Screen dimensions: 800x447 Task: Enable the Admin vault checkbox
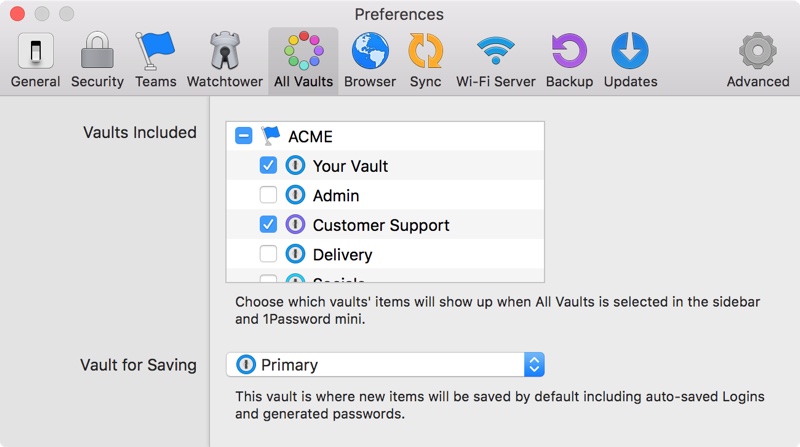coord(268,196)
